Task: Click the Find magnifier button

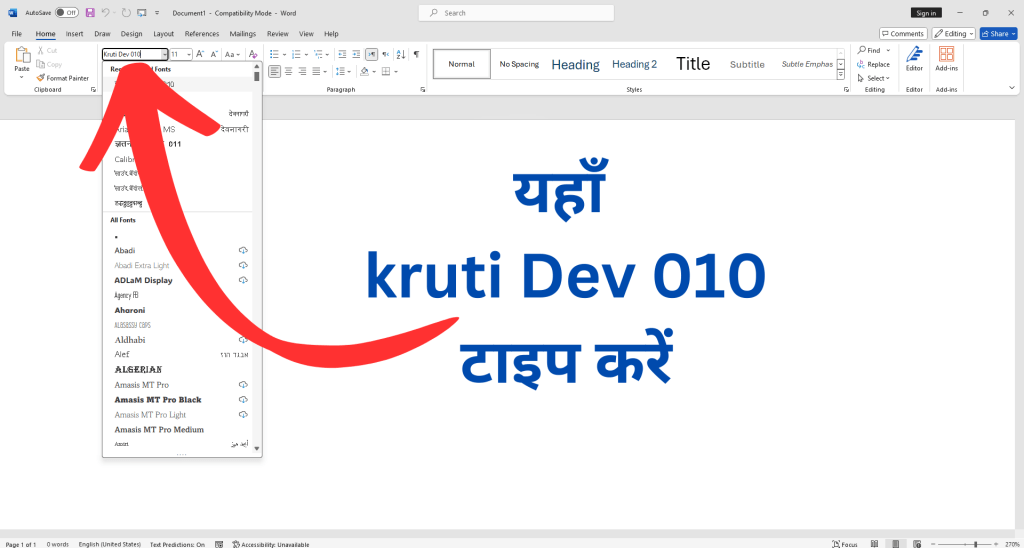Action: [869, 50]
